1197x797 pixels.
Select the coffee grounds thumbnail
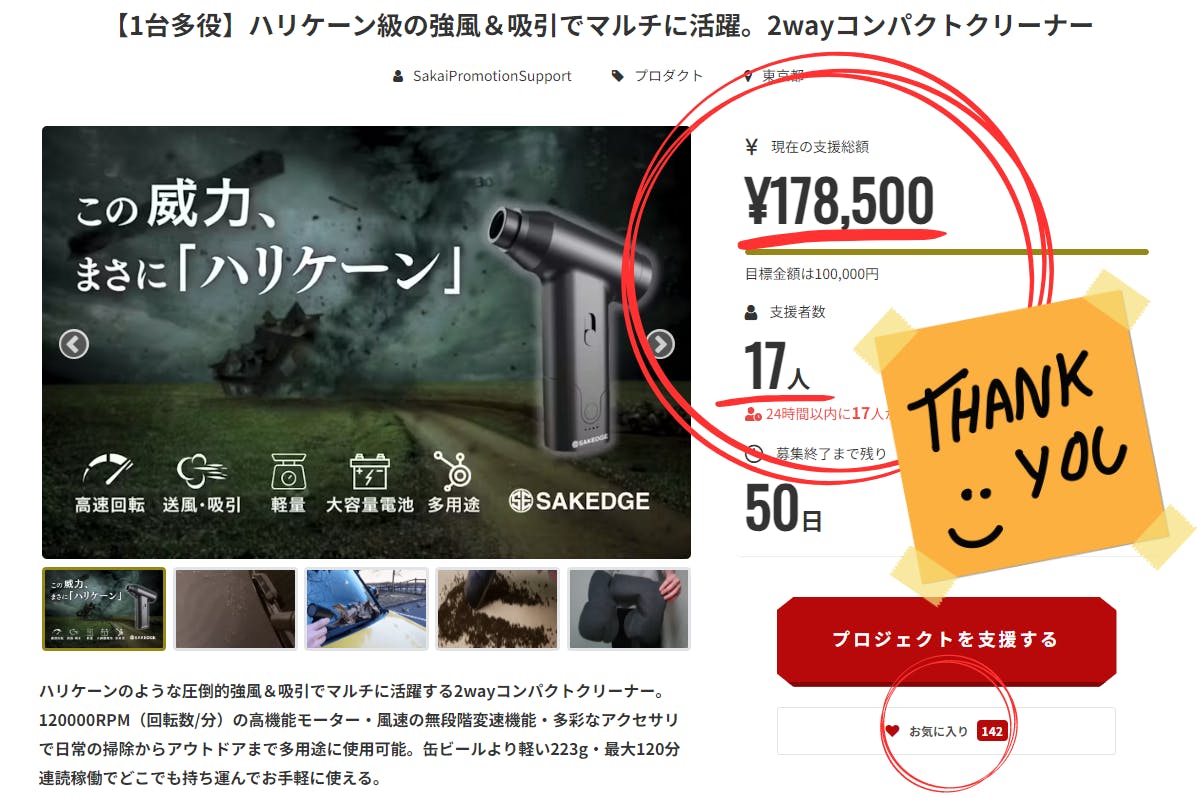click(498, 609)
